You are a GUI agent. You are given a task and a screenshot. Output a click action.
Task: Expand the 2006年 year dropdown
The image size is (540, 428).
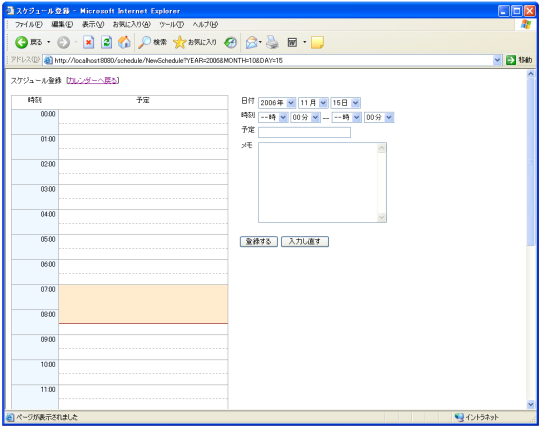tap(277, 103)
